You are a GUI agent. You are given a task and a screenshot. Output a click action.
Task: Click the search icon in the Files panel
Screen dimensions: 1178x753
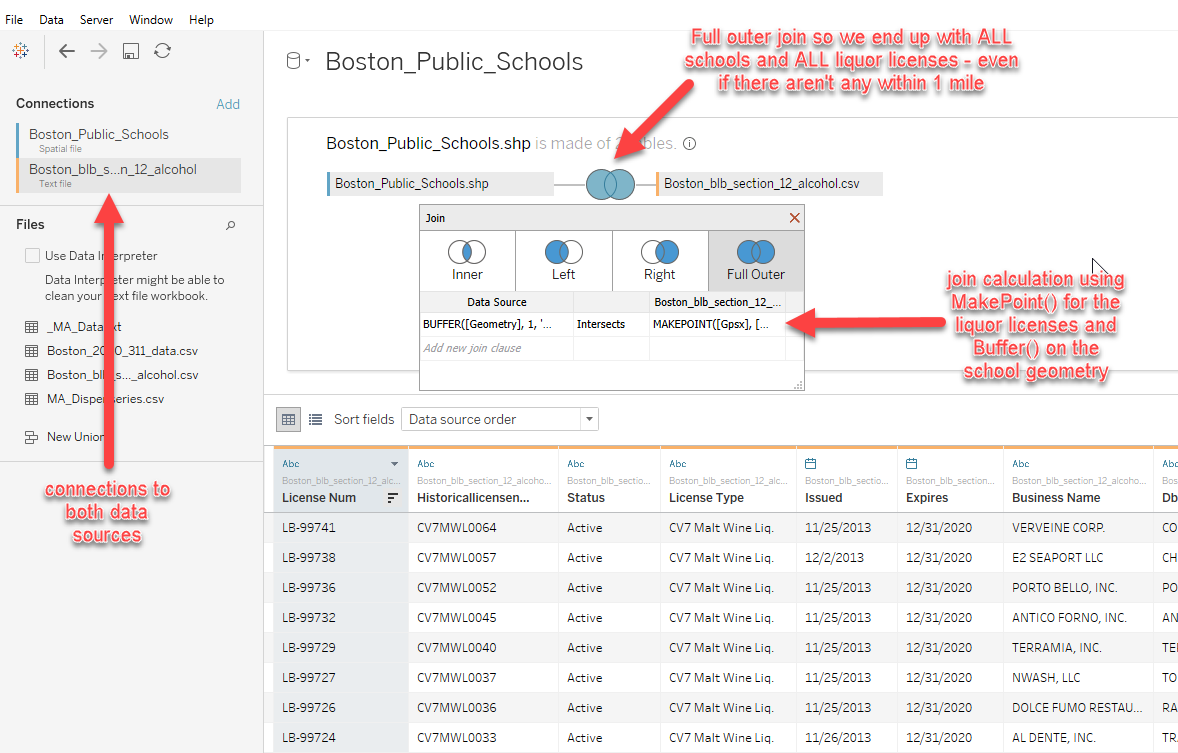(230, 224)
